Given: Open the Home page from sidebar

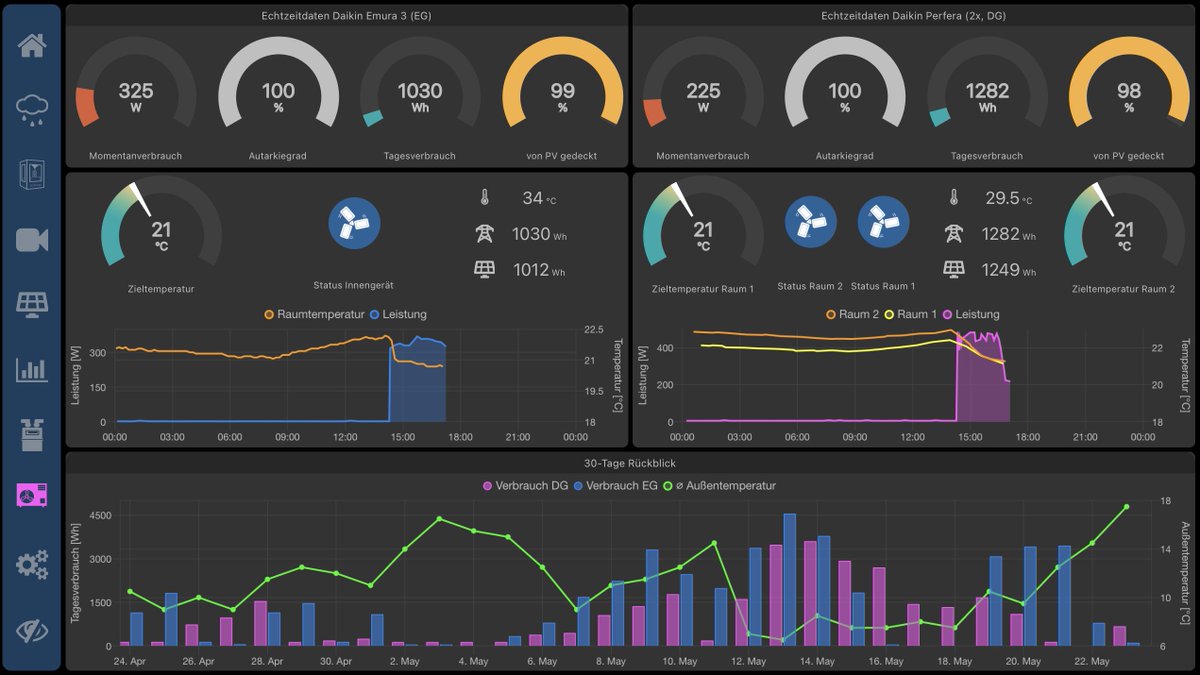Looking at the screenshot, I should (x=32, y=45).
